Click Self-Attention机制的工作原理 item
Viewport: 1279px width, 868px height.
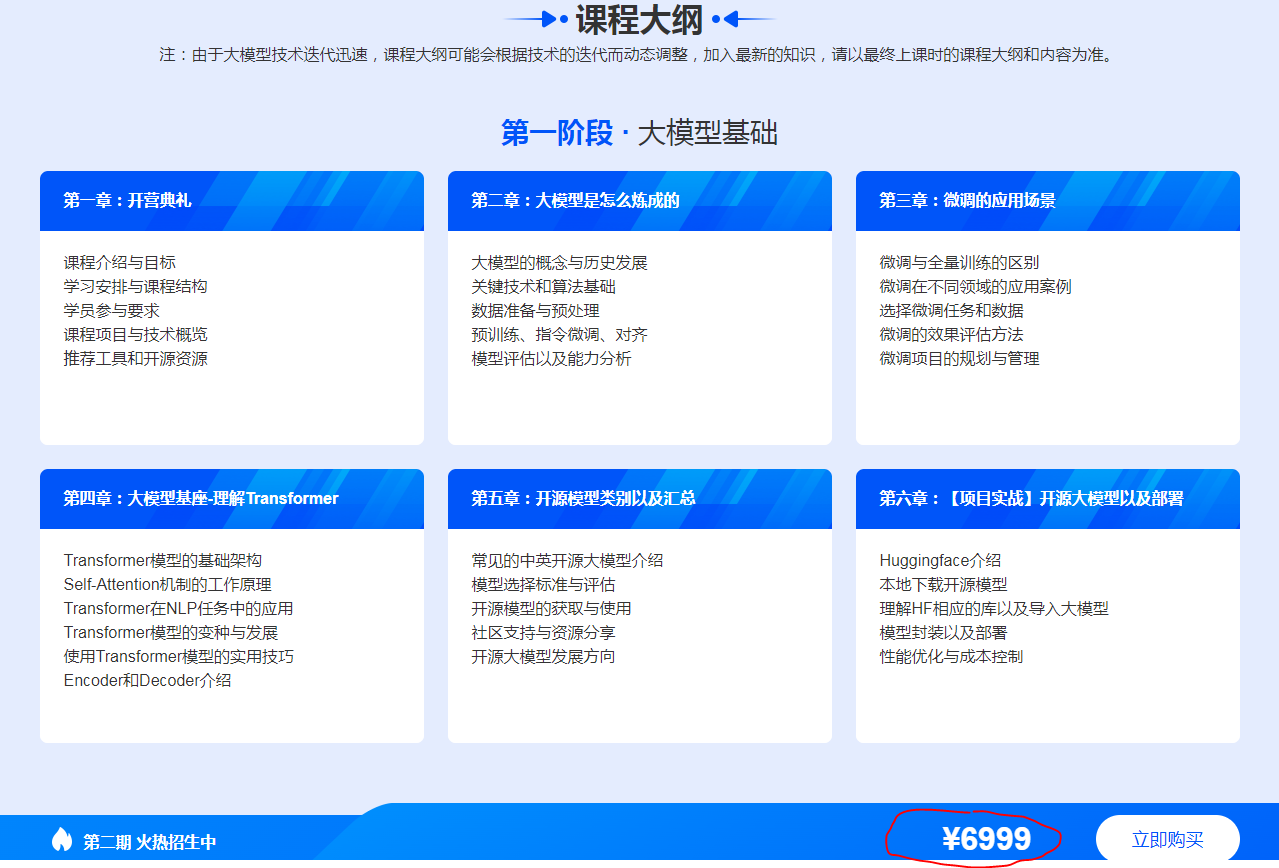pos(167,584)
